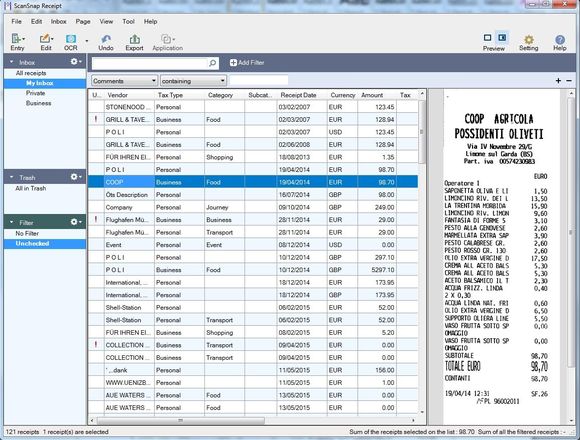Image resolution: width=580 pixels, height=440 pixels.
Task: Select My Inbox folder
Action: pos(45,83)
